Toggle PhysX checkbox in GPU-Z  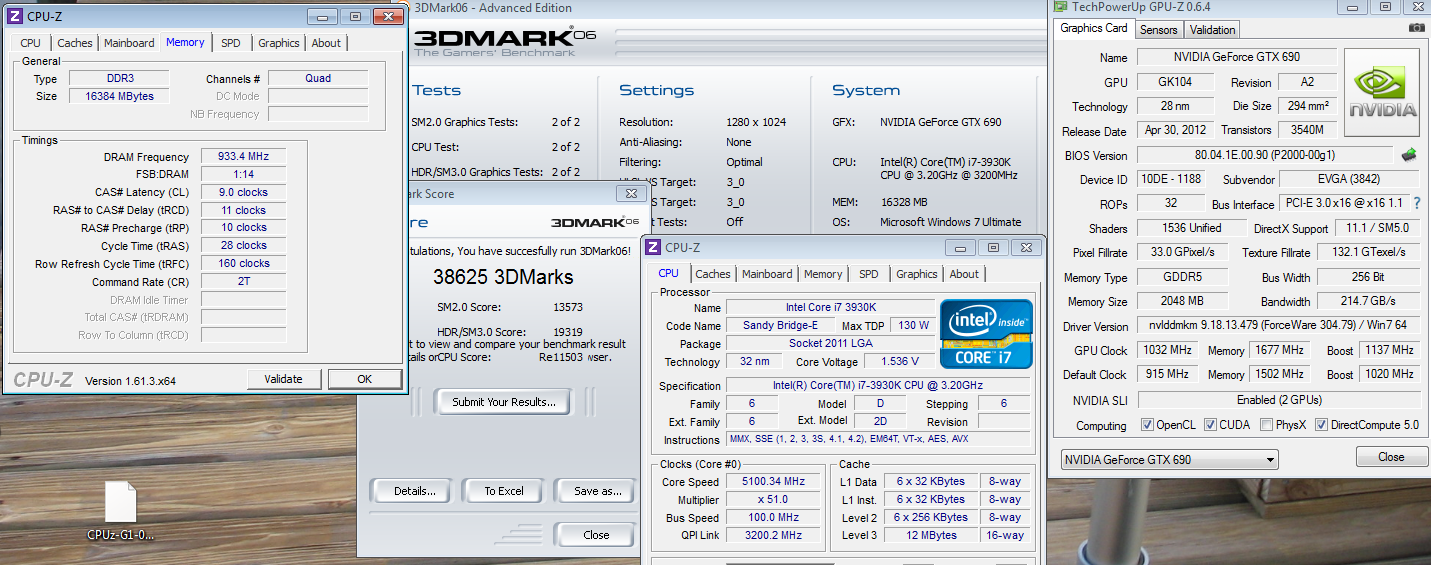coord(1267,425)
